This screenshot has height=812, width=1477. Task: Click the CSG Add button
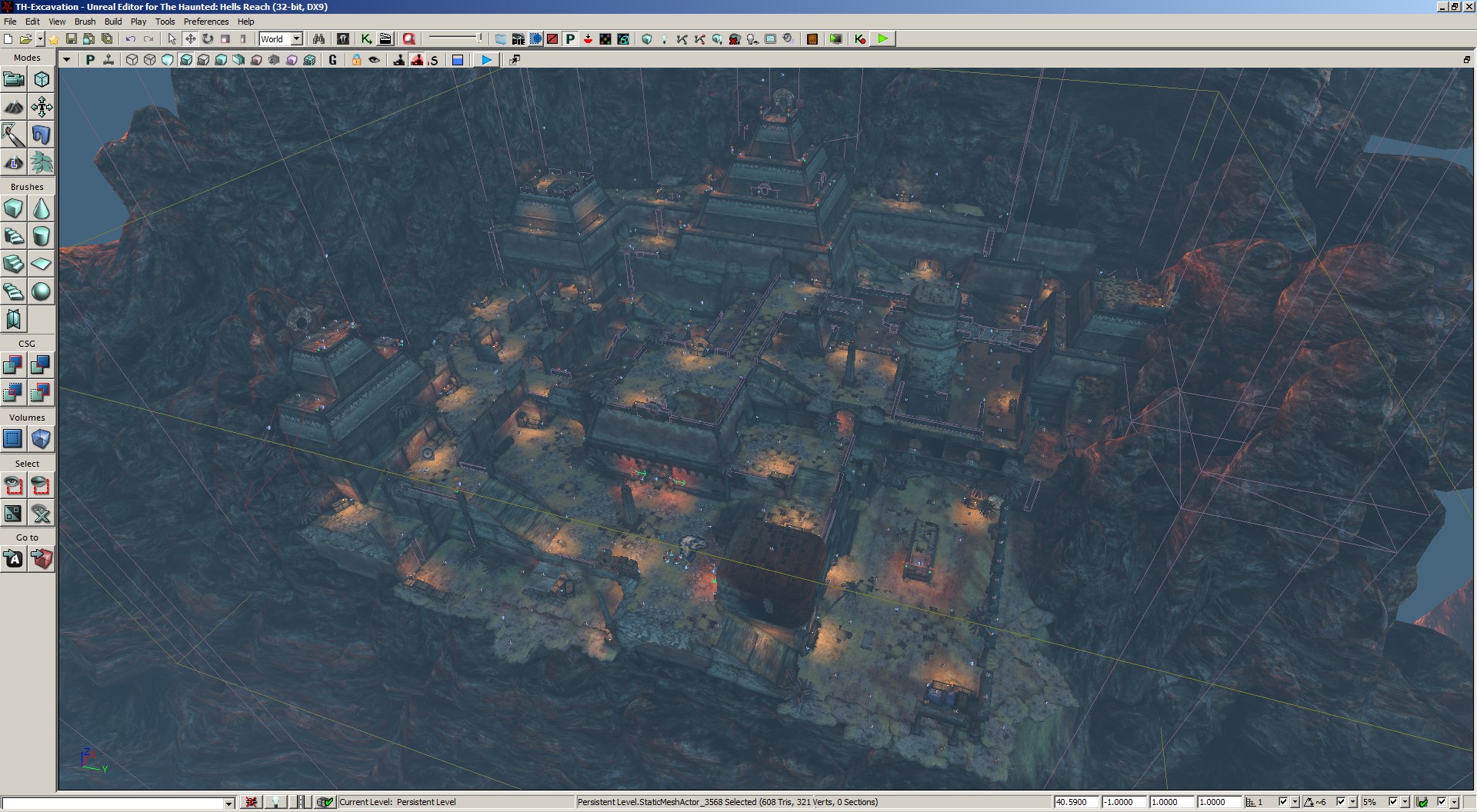(x=14, y=364)
